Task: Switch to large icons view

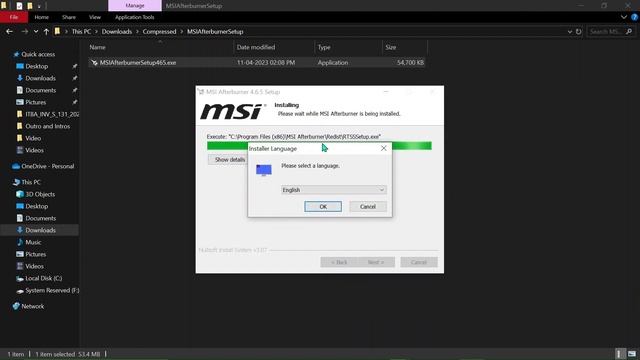Action: point(632,354)
